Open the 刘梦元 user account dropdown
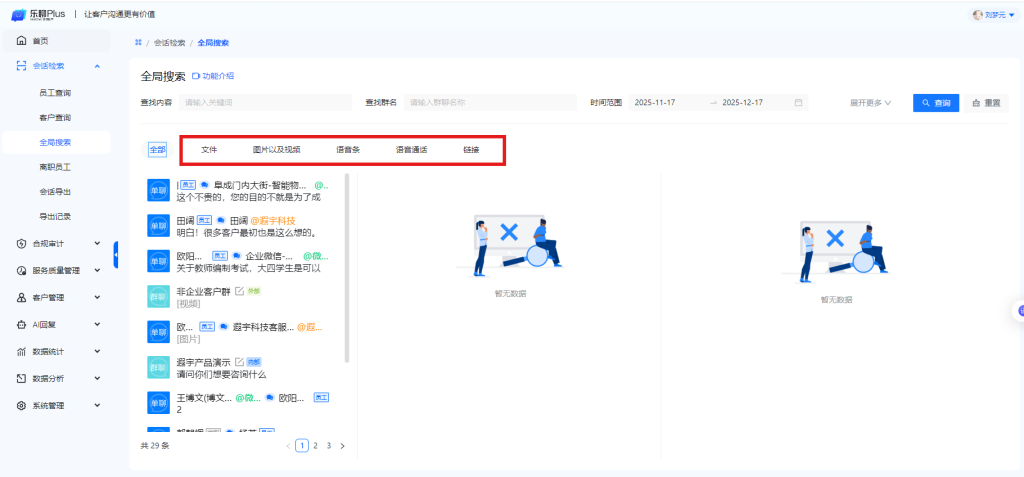The width and height of the screenshot is (1024, 477). pyautogui.click(x=992, y=14)
